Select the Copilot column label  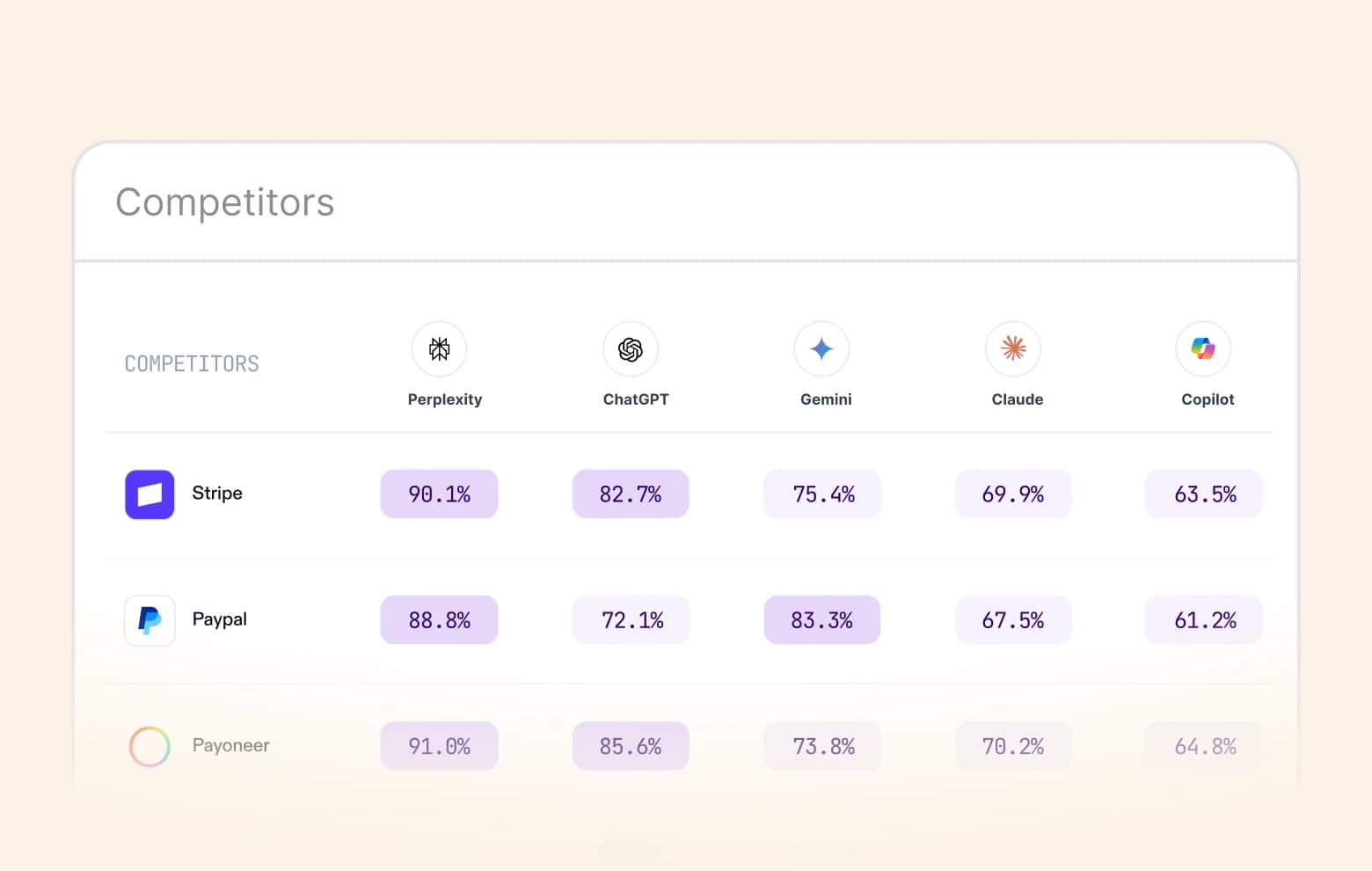point(1208,399)
